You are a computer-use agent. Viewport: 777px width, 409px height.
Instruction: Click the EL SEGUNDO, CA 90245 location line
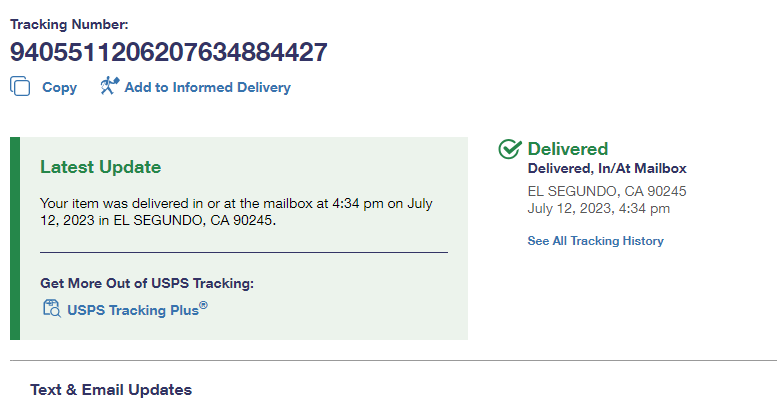coord(607,191)
